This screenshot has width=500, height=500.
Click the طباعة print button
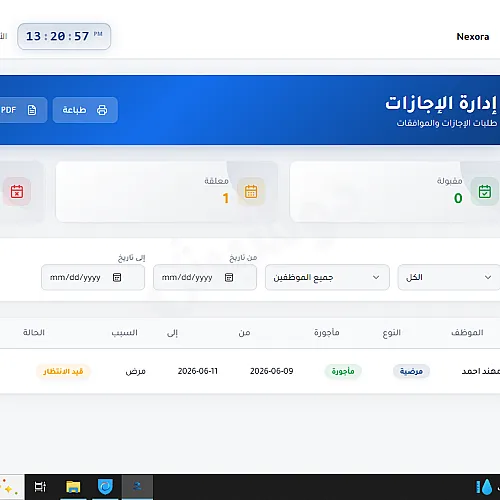coord(85,110)
